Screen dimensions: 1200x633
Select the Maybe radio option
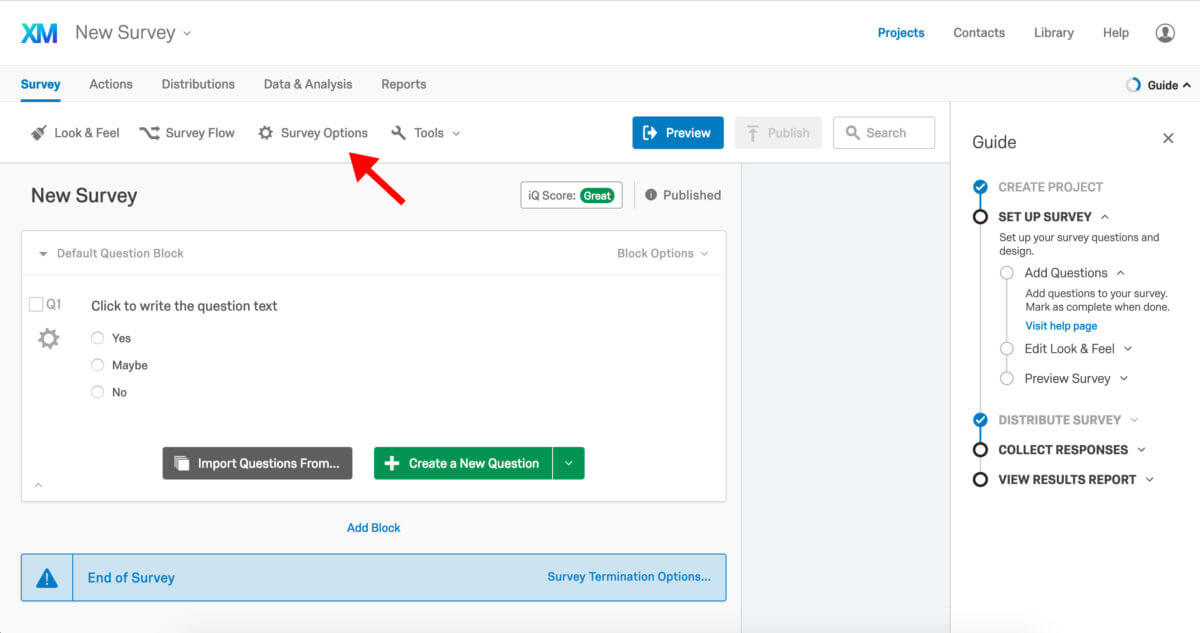pyautogui.click(x=98, y=365)
